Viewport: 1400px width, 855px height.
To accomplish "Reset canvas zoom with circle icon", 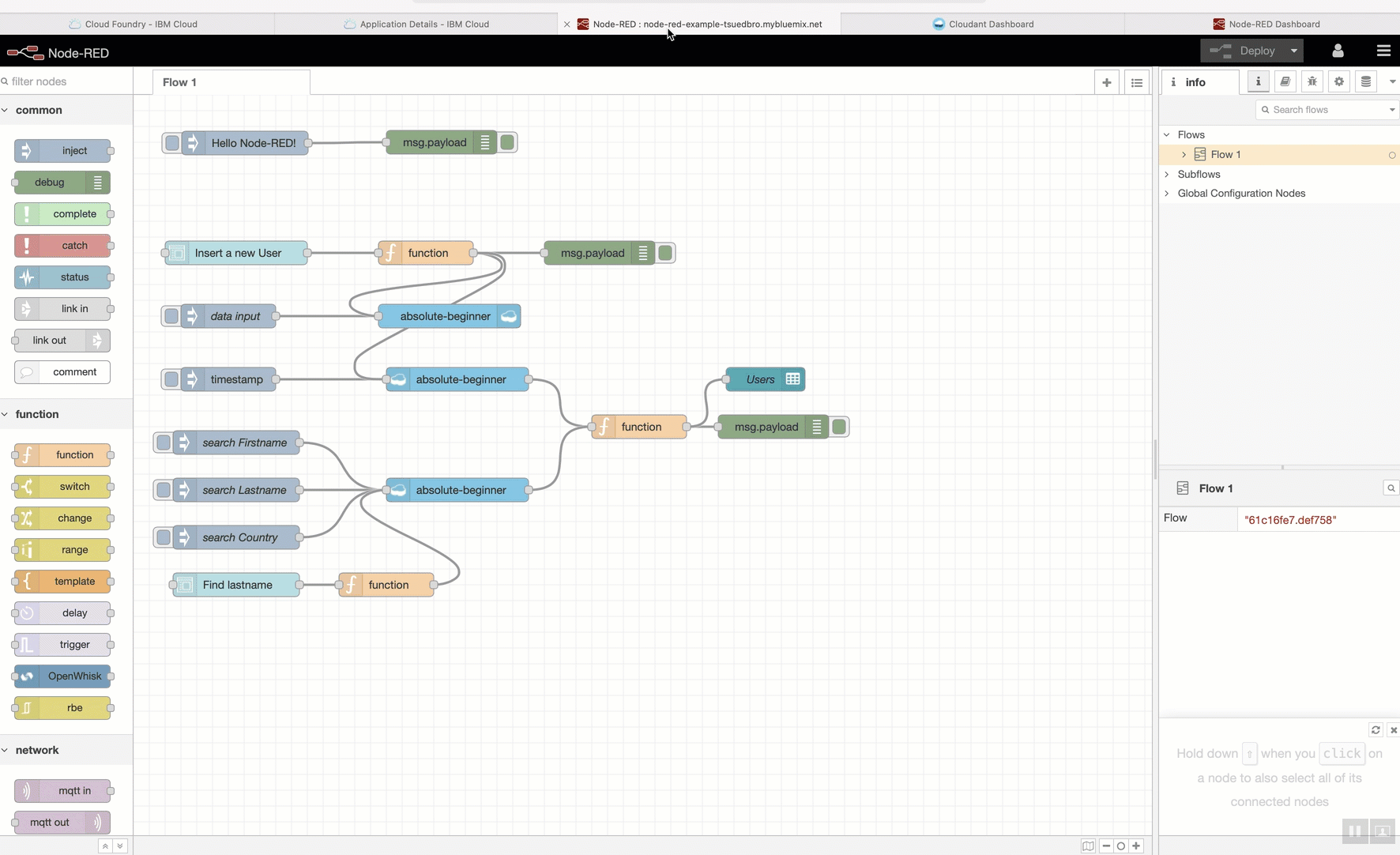I will pos(1120,846).
